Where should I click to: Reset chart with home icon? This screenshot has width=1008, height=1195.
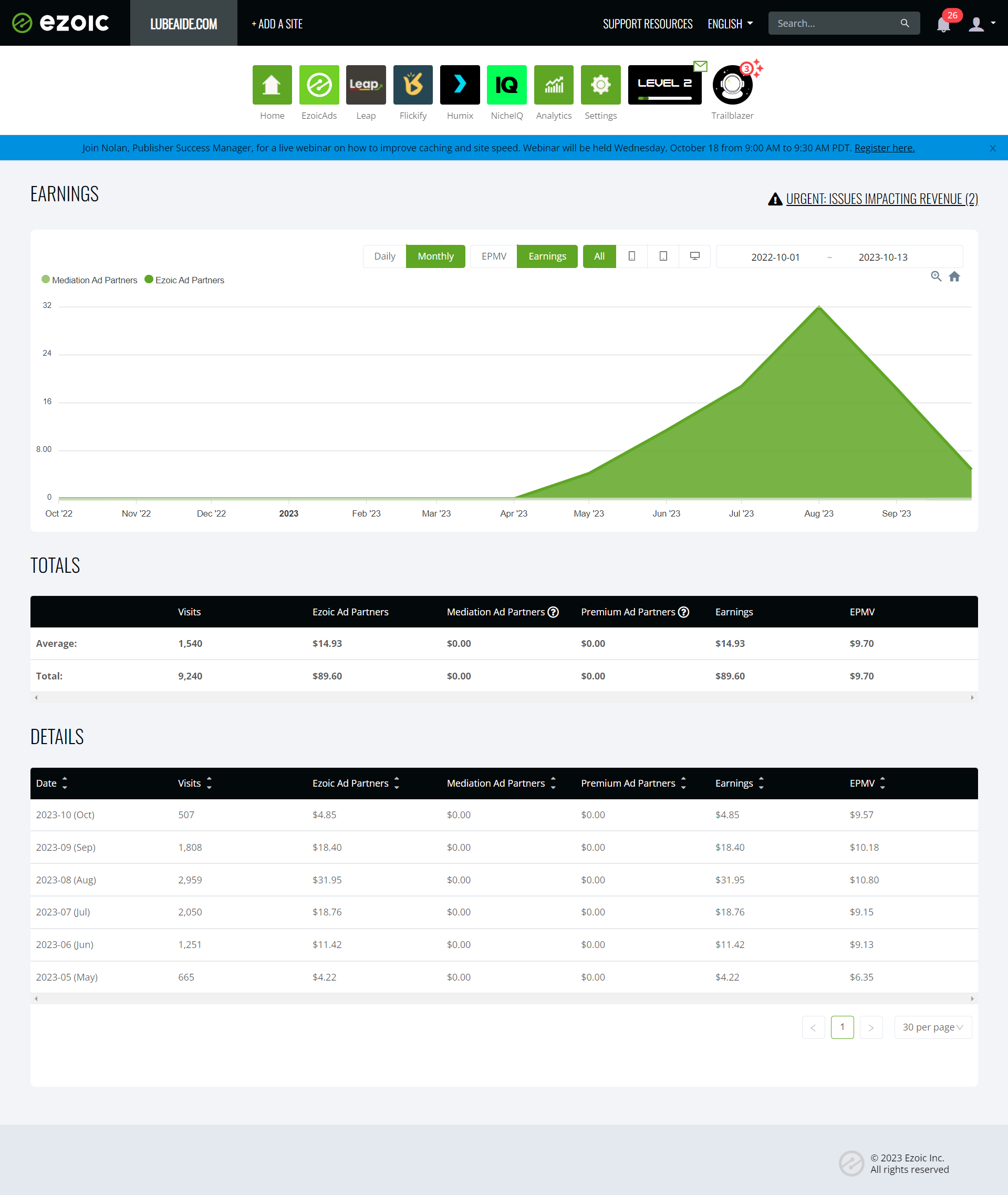click(954, 276)
